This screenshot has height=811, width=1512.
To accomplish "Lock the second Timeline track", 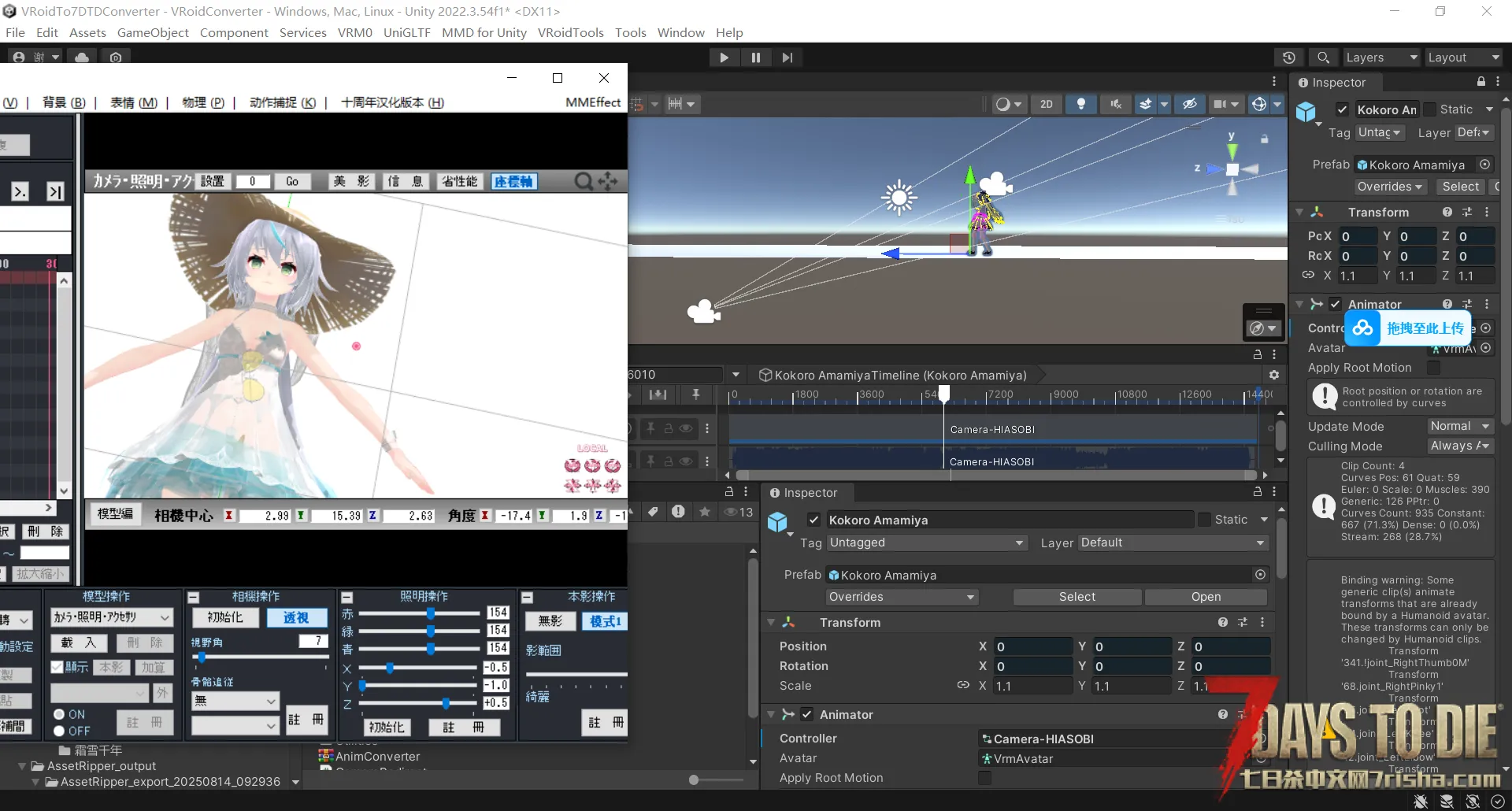I will 668,461.
